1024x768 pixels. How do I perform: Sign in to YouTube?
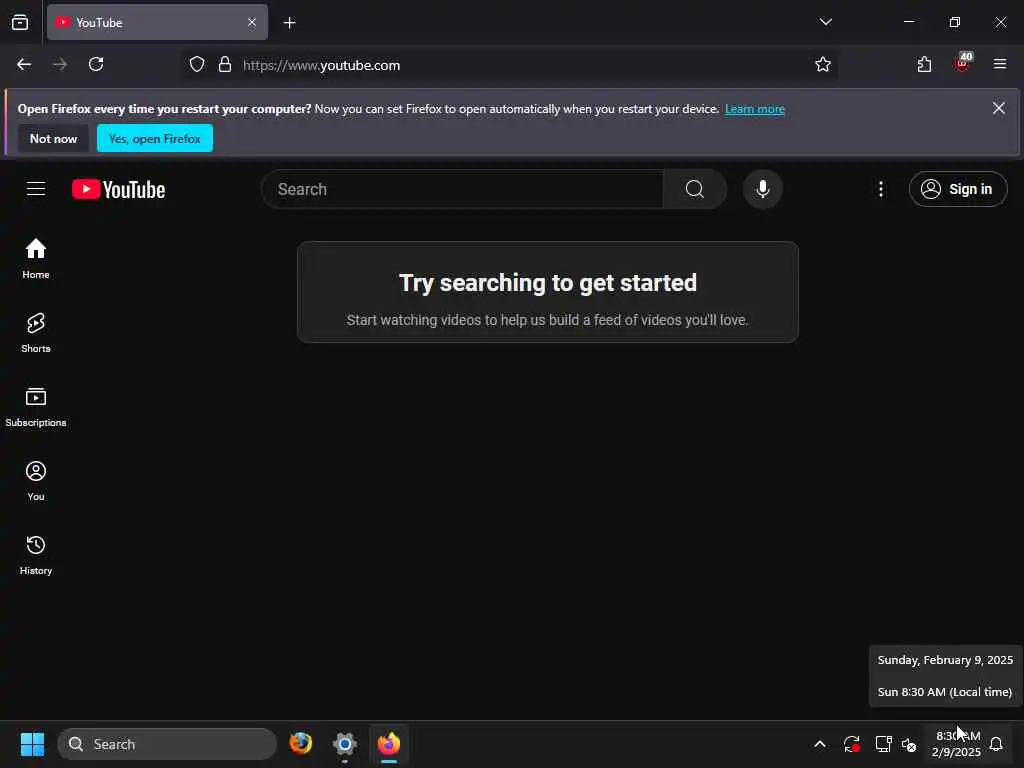(958, 189)
